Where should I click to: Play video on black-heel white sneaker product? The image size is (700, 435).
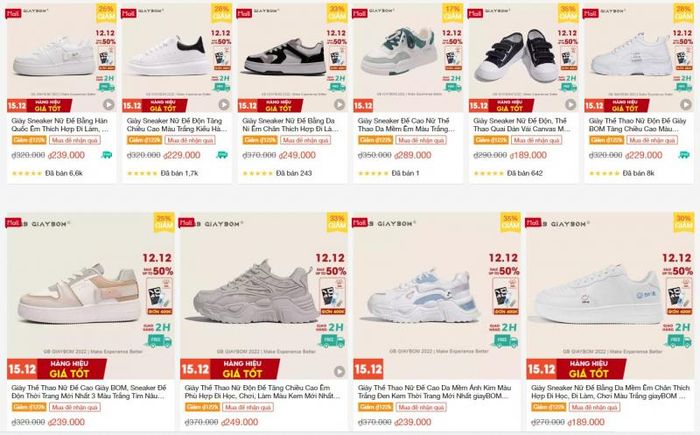(x=224, y=105)
